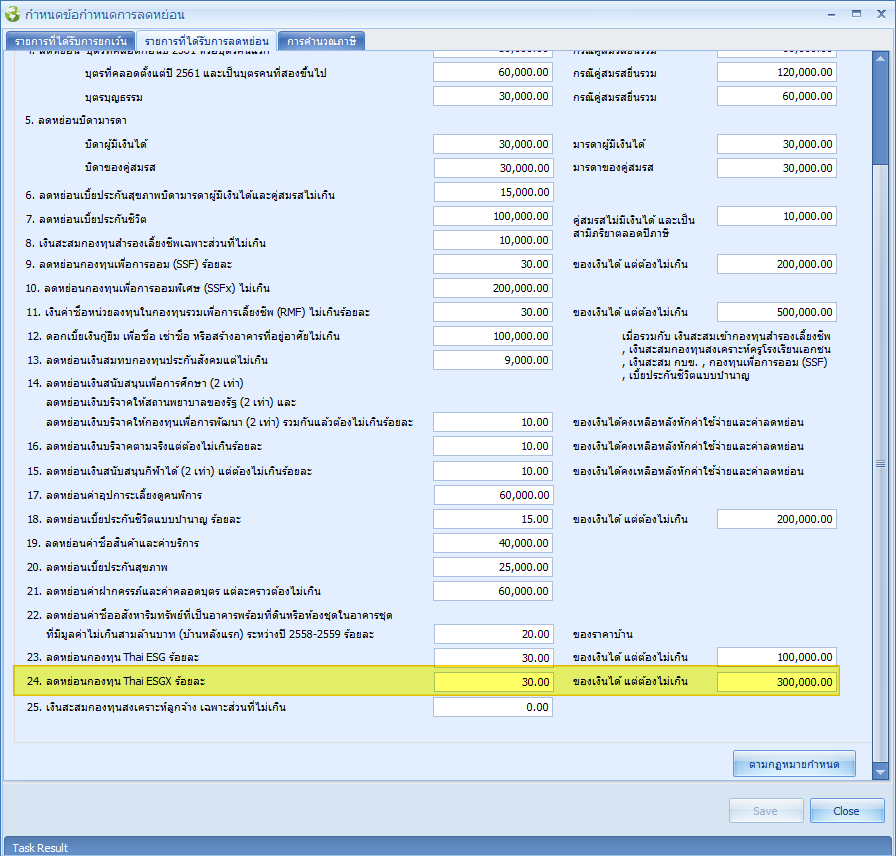Expand the Task Result panel
The width and height of the screenshot is (896, 856).
(40, 847)
